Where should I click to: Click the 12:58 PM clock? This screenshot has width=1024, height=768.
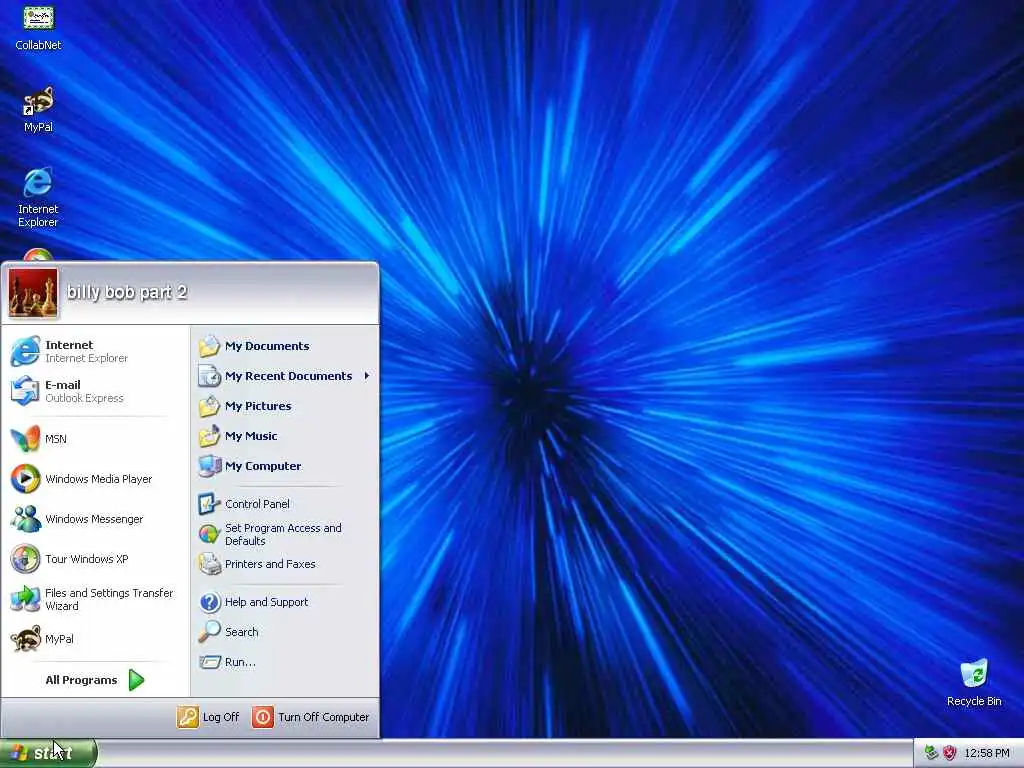pos(987,754)
